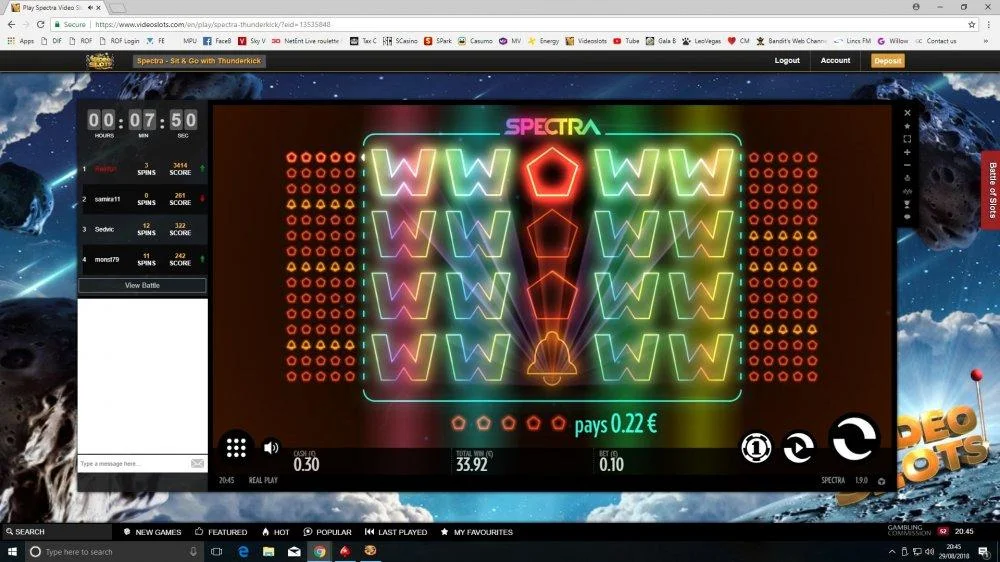Open Mail app from taskbar
Viewport: 1000px width, 562px height.
pos(294,551)
